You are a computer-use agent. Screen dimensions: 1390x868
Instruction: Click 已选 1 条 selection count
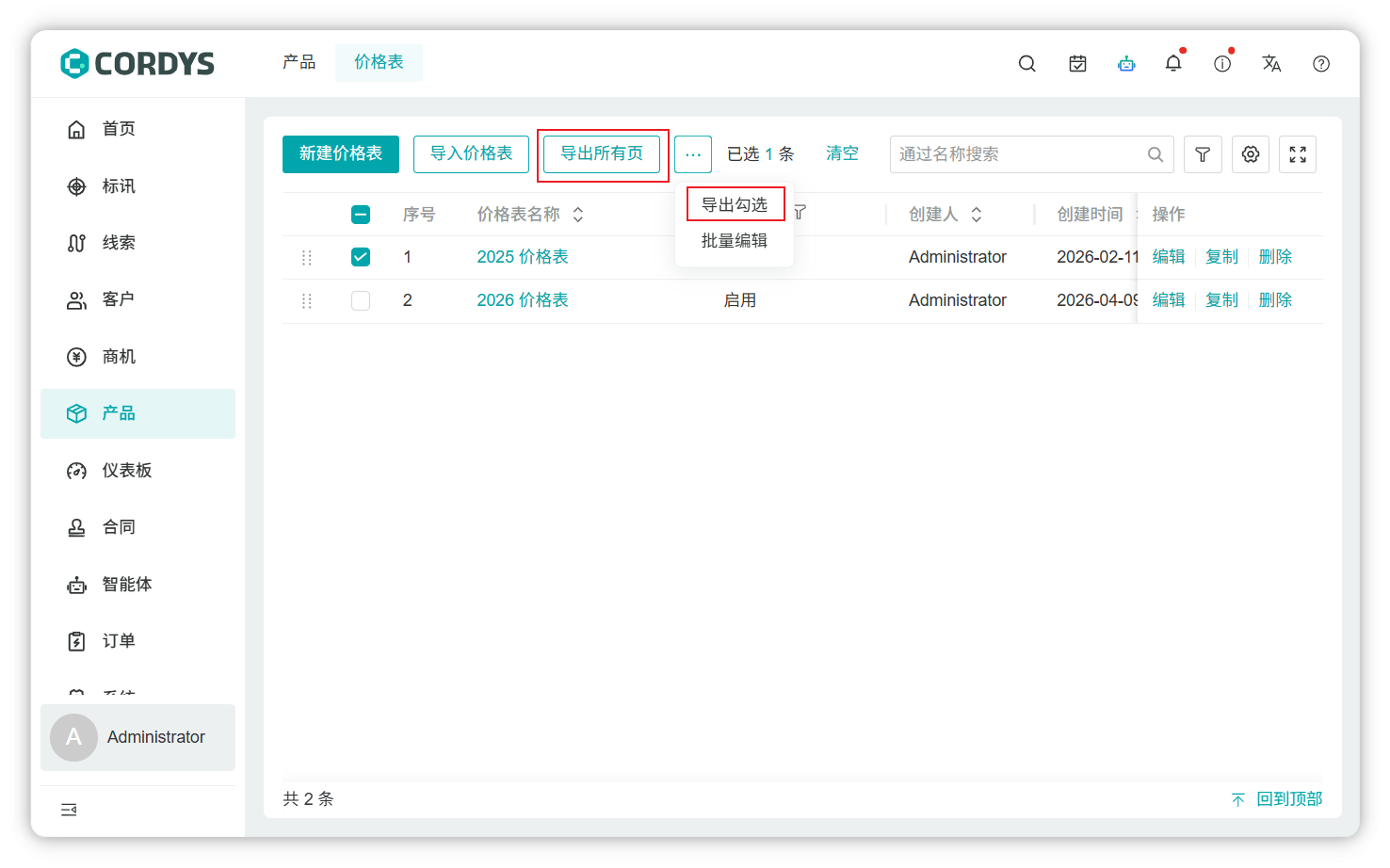click(761, 153)
